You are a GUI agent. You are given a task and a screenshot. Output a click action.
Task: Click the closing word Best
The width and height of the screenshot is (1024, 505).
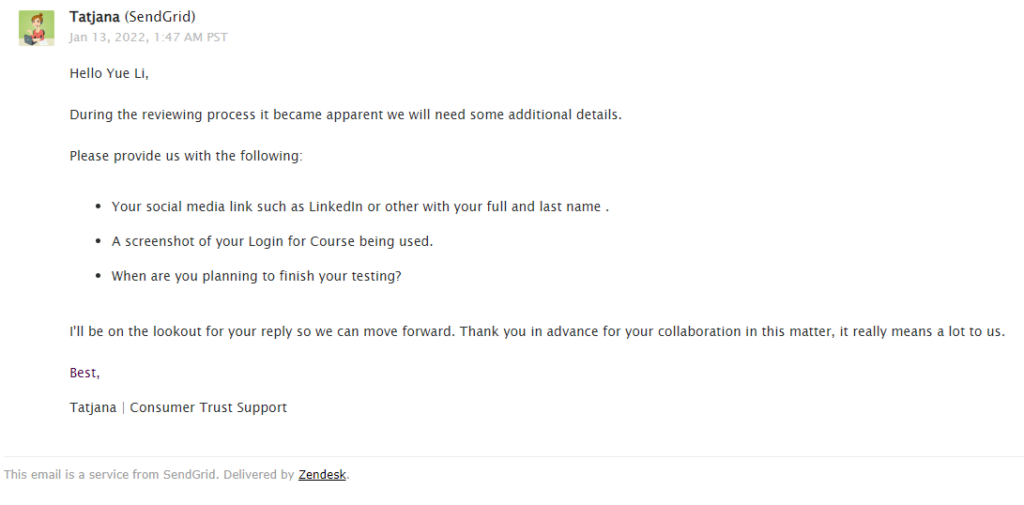point(84,373)
